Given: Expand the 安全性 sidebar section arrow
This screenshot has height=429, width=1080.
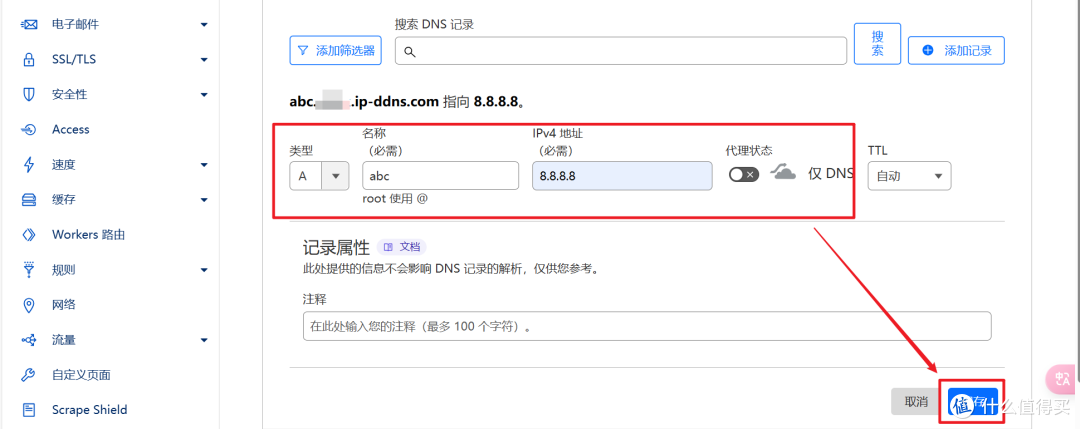Looking at the screenshot, I should [x=204, y=95].
